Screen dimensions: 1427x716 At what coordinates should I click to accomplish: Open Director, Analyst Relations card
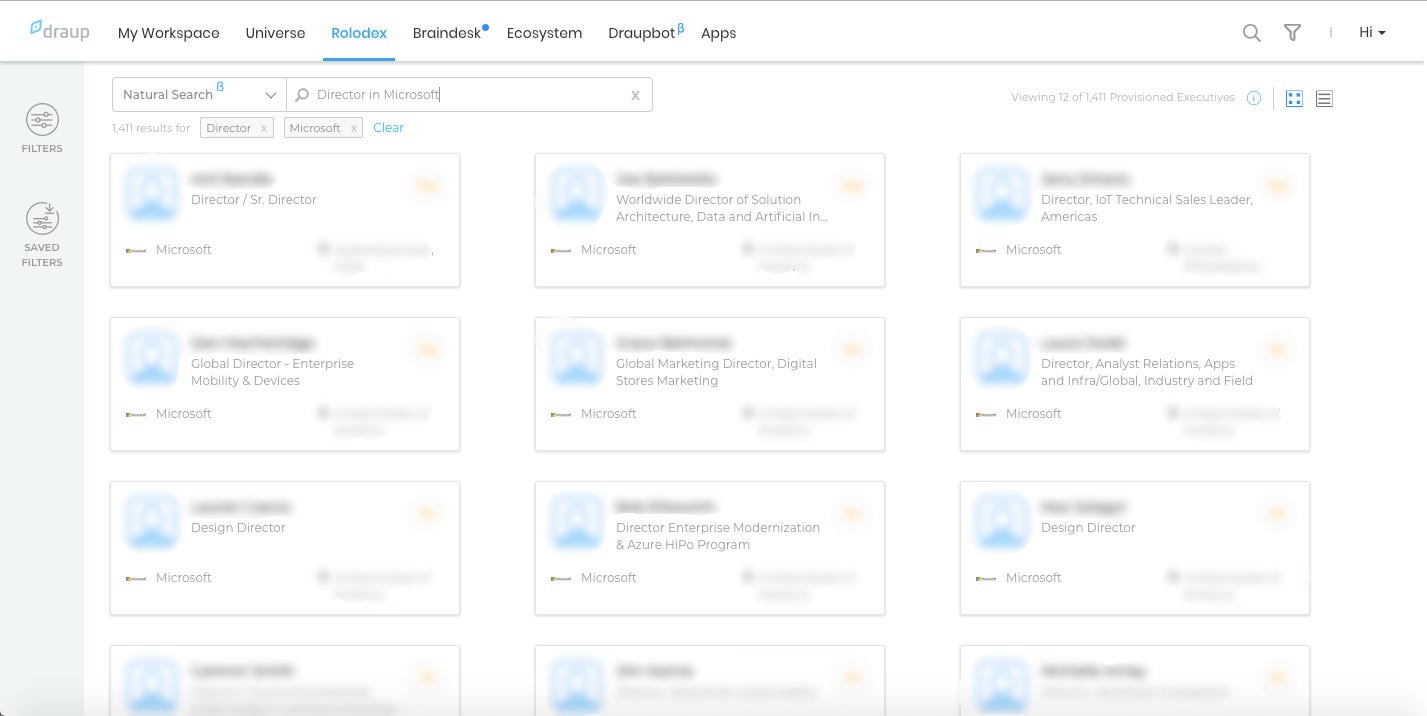(1135, 384)
